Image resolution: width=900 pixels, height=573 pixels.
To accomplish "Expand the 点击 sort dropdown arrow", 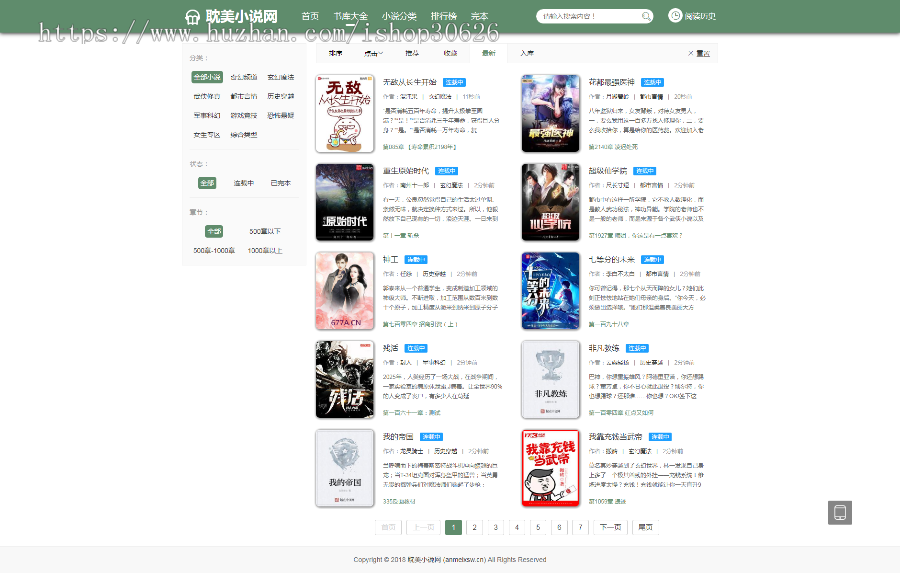I will point(381,53).
